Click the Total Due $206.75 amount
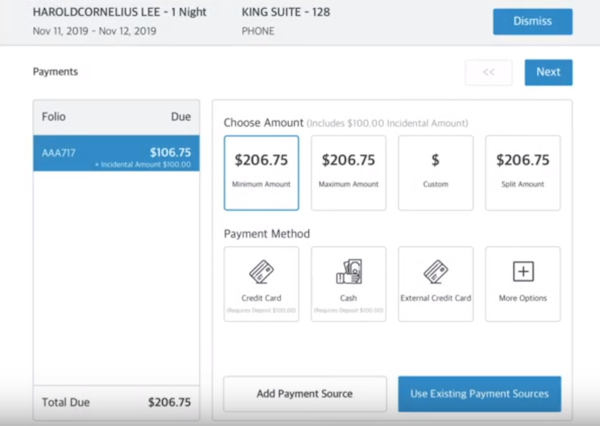Viewport: 600px width, 426px height. [x=169, y=402]
